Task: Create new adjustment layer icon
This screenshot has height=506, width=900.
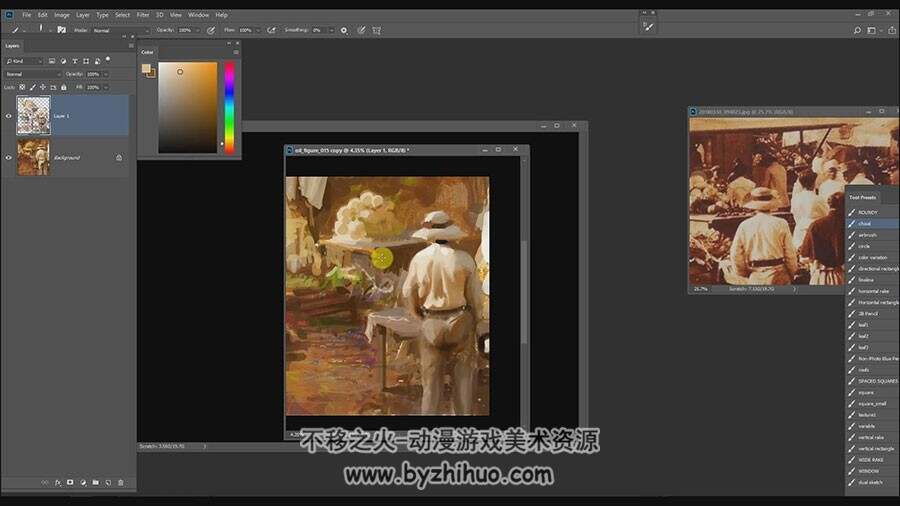Action: click(x=83, y=482)
